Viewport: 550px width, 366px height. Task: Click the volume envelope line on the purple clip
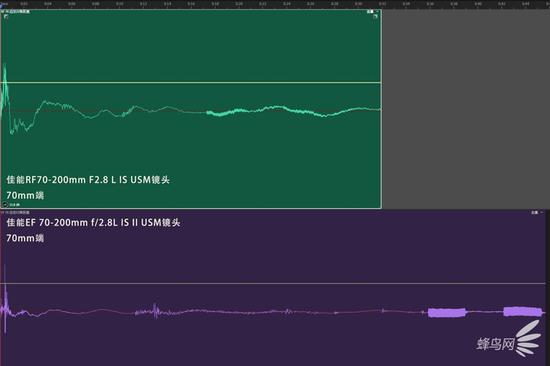click(x=273, y=283)
